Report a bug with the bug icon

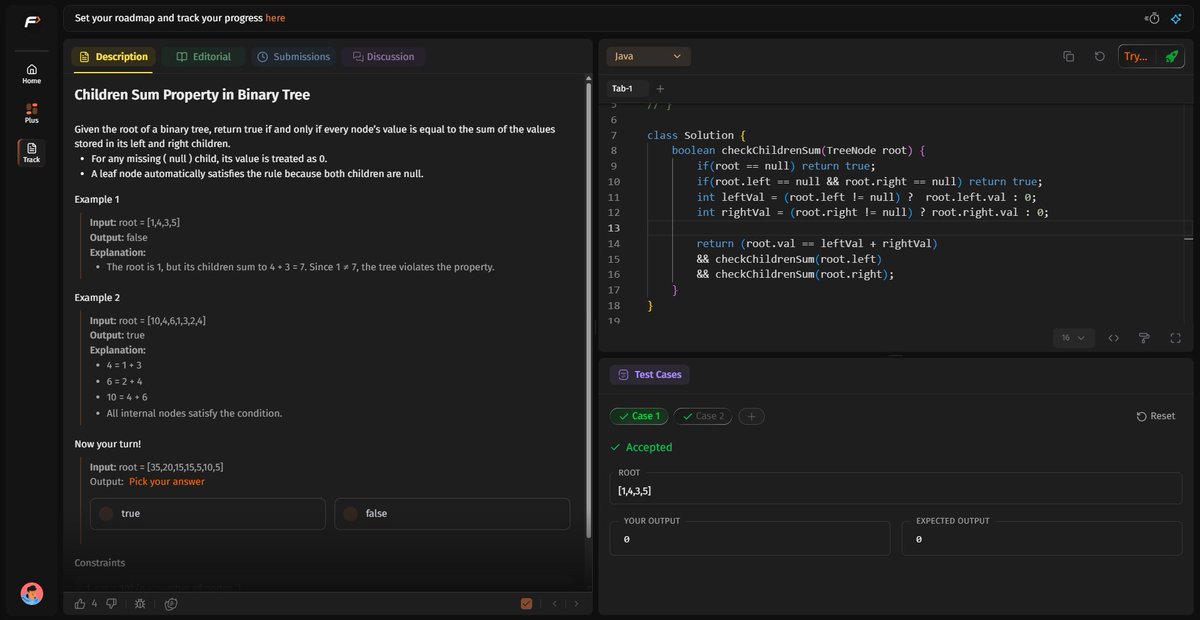[140, 603]
